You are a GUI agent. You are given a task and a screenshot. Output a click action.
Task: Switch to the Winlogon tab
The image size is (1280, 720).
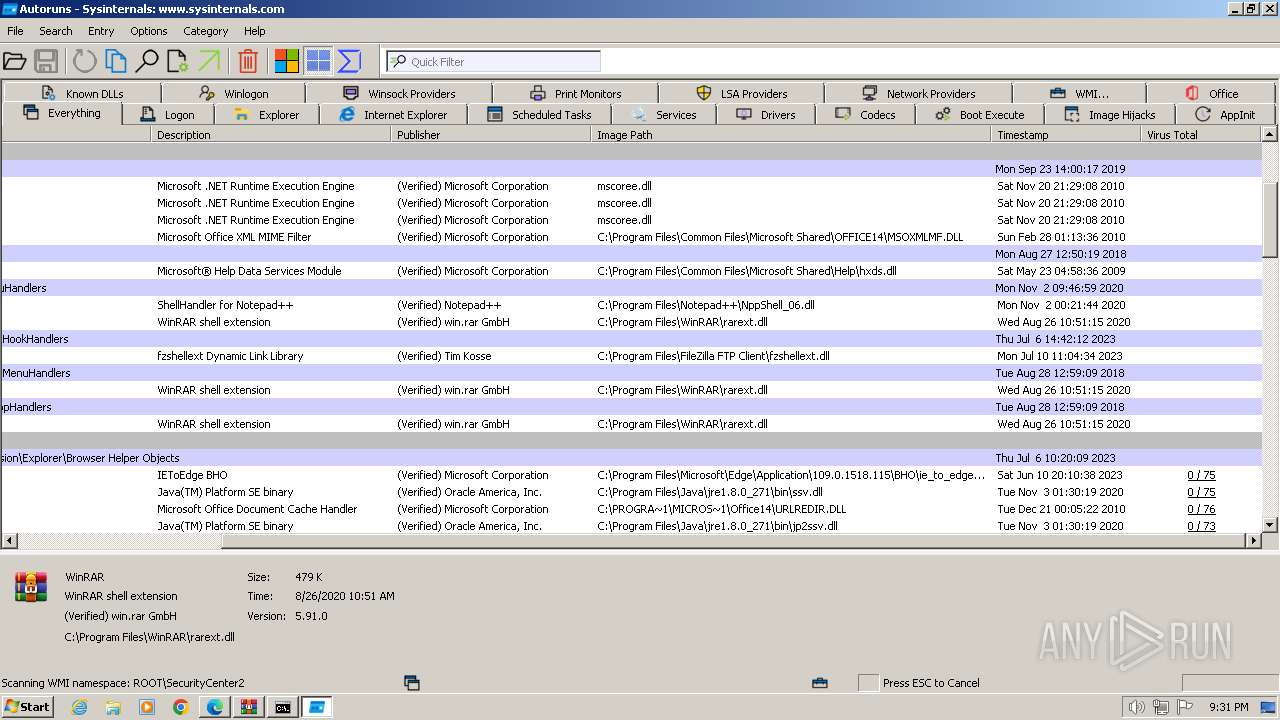(233, 93)
